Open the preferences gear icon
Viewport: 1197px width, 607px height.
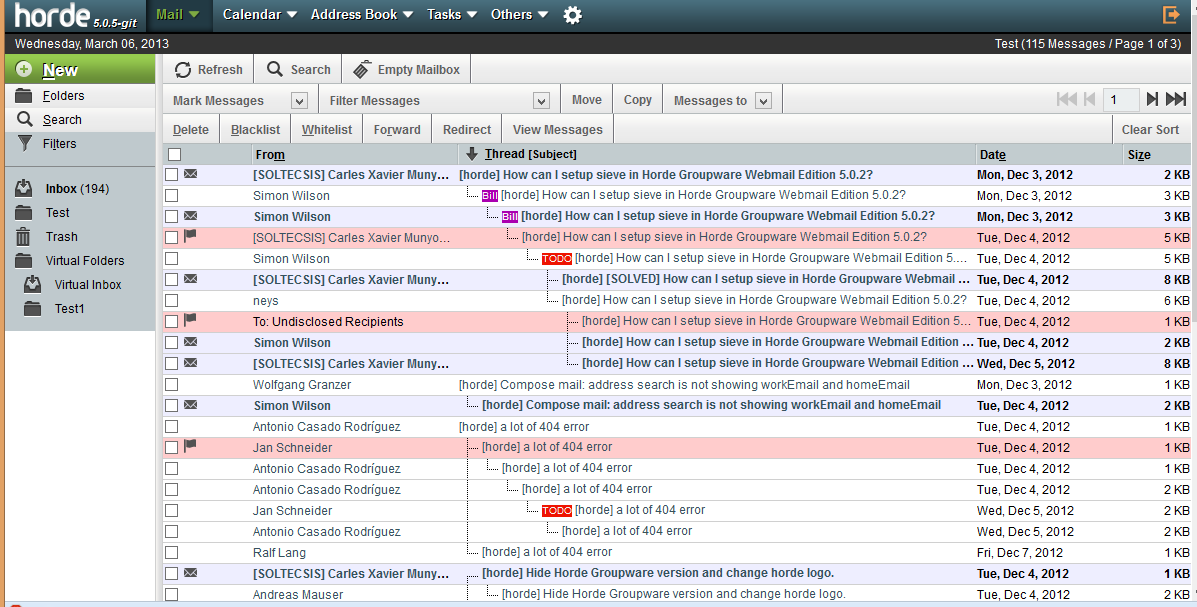click(573, 15)
